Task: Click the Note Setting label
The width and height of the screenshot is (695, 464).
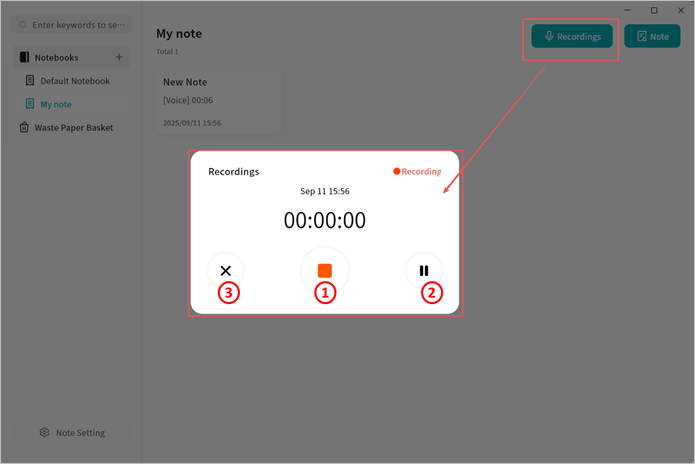Action: pyautogui.click(x=80, y=433)
